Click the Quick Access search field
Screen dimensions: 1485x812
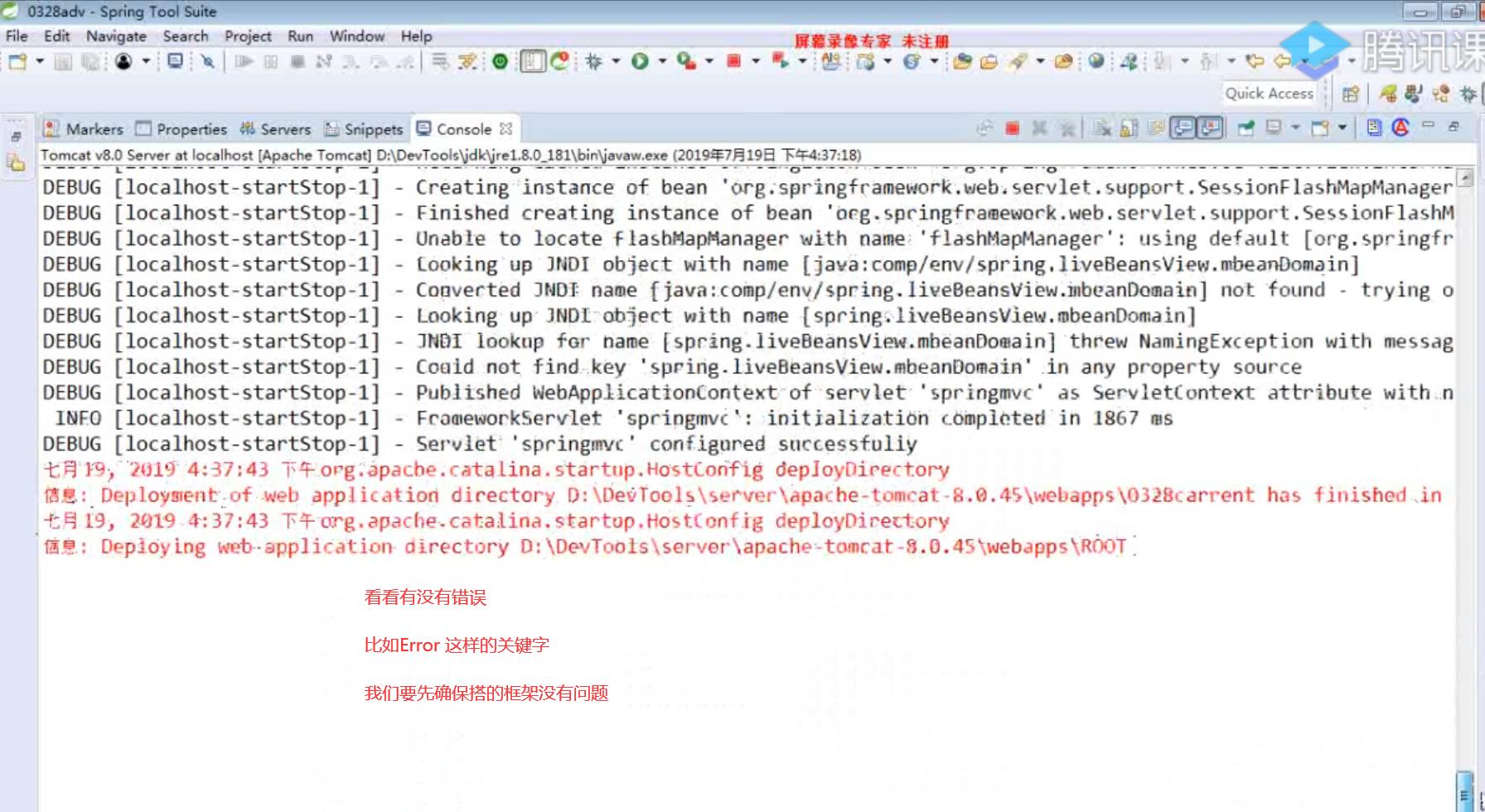click(x=1269, y=94)
